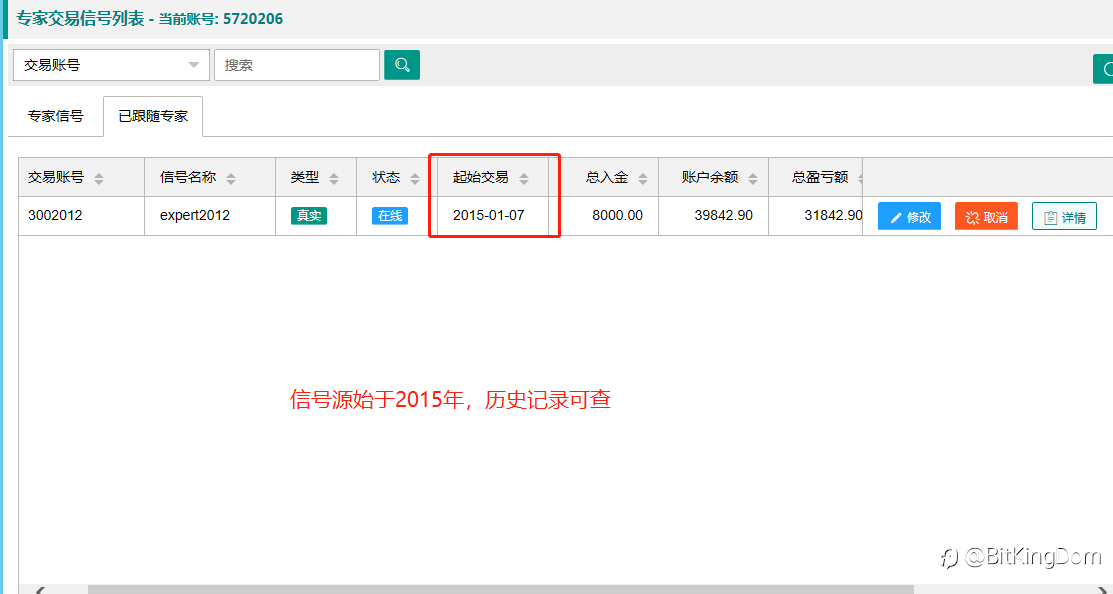Sort by 账户余额 column arrows
This screenshot has height=594, width=1113.
752,178
